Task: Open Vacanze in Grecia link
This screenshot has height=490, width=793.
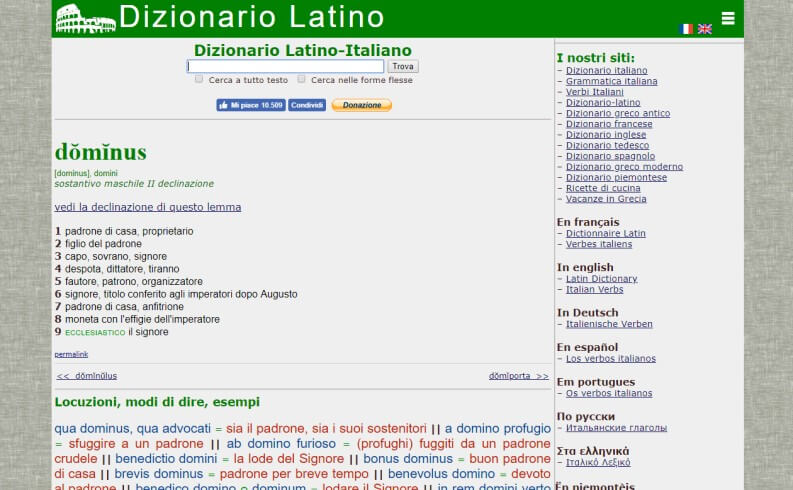Action: pyautogui.click(x=606, y=198)
